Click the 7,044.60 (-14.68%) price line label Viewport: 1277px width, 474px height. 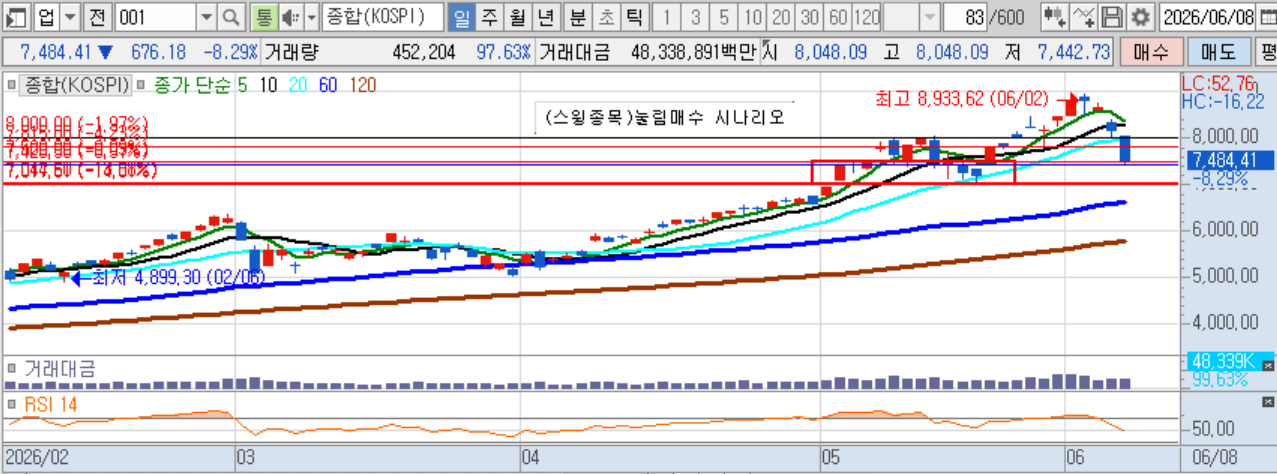tap(82, 171)
